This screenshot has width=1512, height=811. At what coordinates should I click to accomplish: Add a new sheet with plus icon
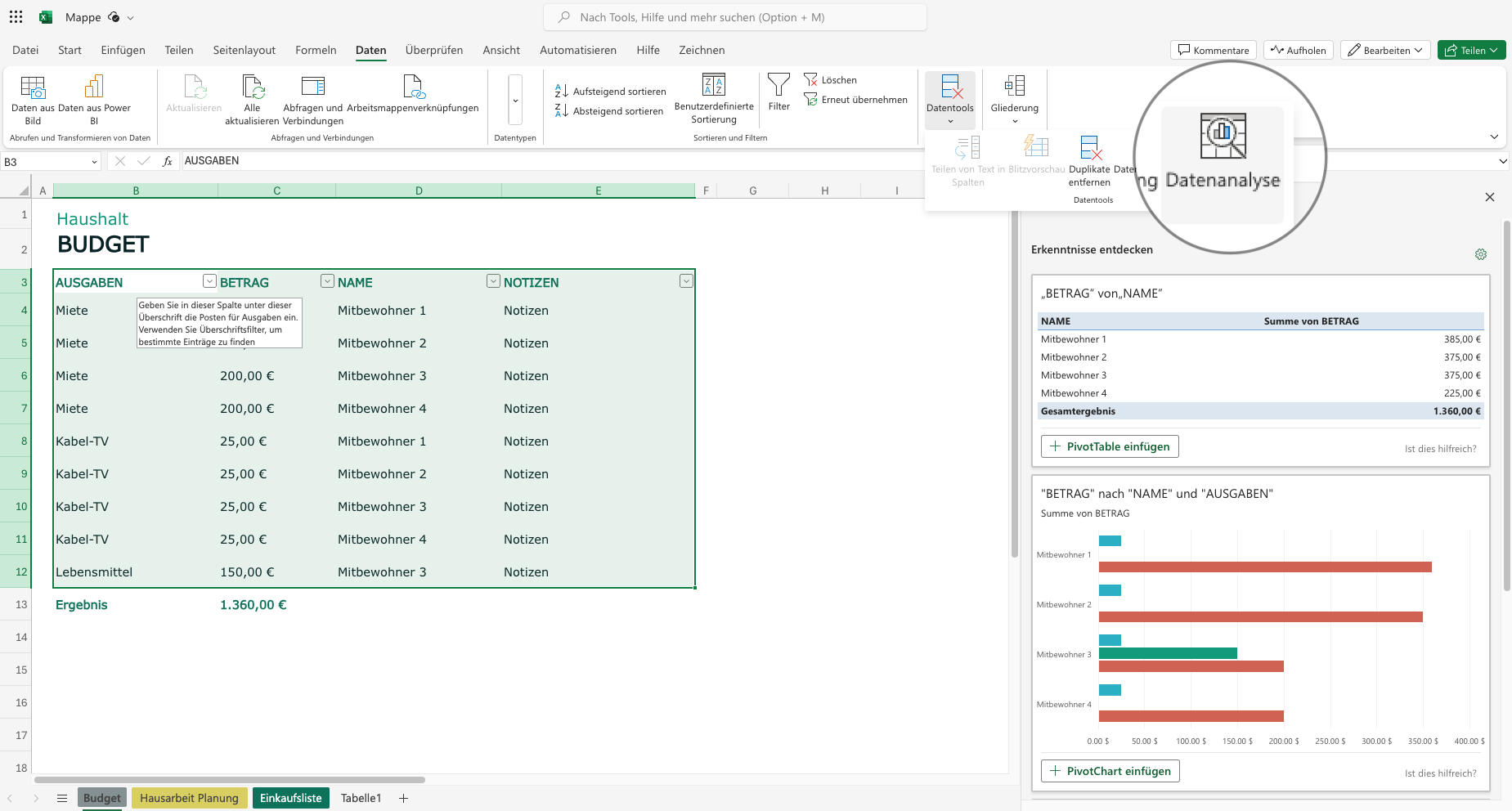[x=403, y=798]
